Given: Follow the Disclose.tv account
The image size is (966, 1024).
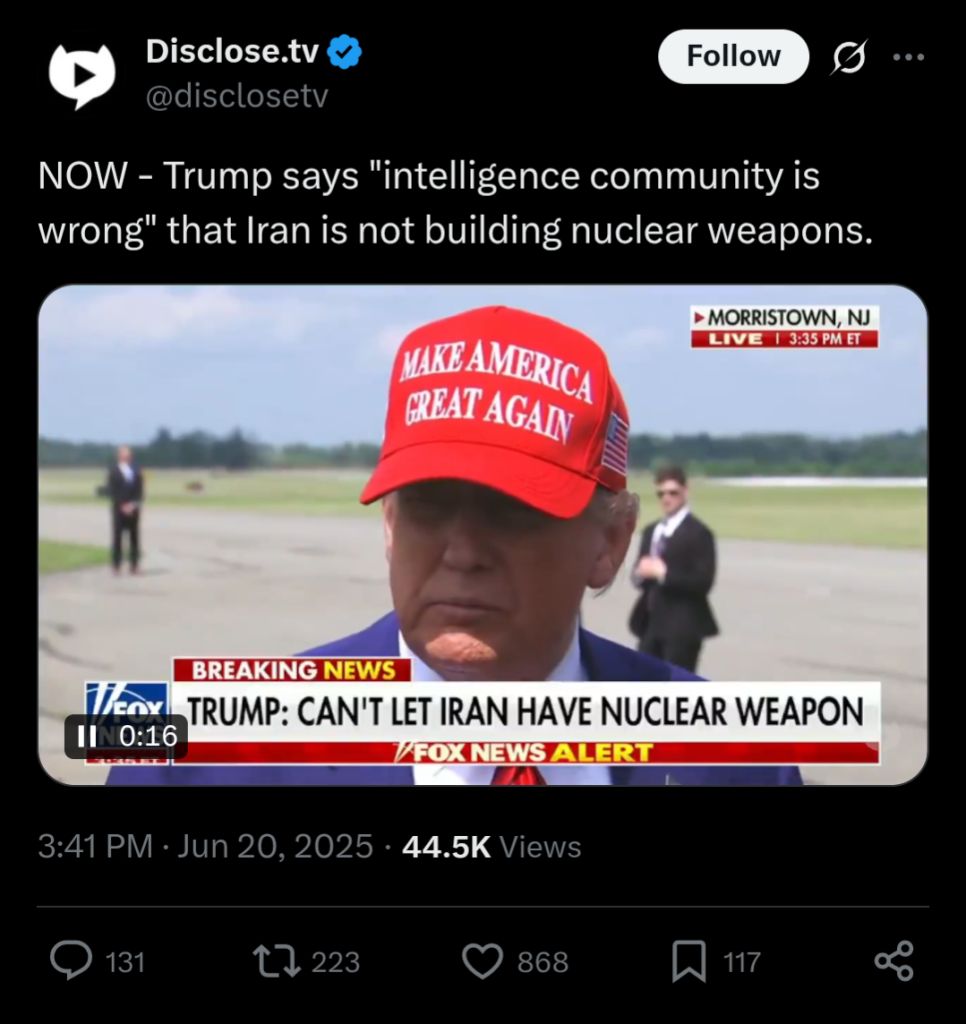Looking at the screenshot, I should tap(733, 56).
